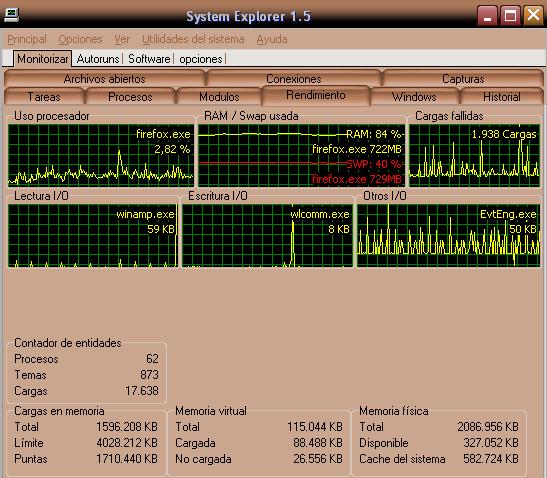Open the Ayuda menu

point(272,39)
